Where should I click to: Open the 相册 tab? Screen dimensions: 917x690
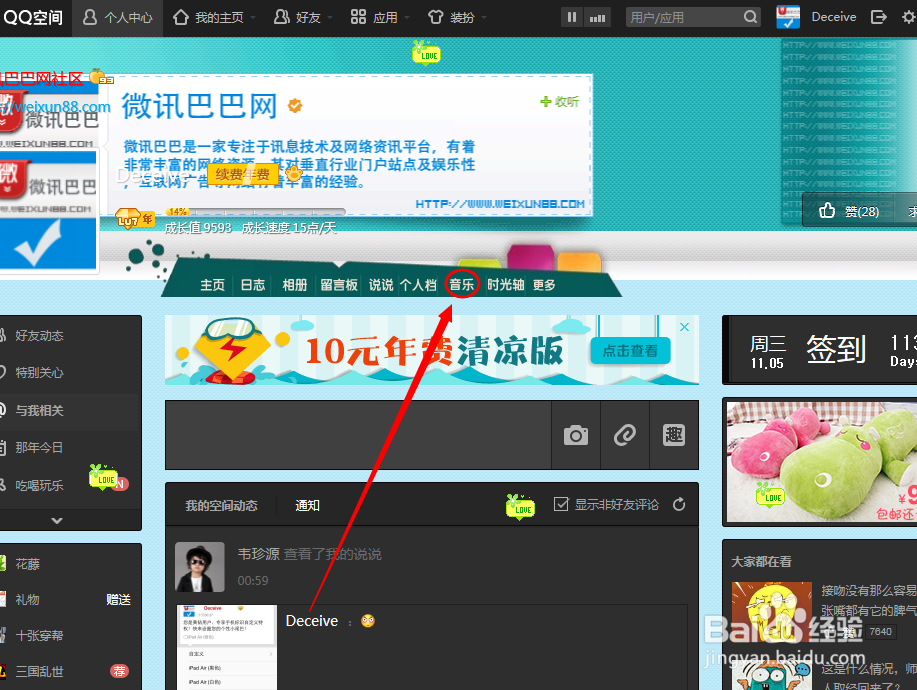click(295, 285)
